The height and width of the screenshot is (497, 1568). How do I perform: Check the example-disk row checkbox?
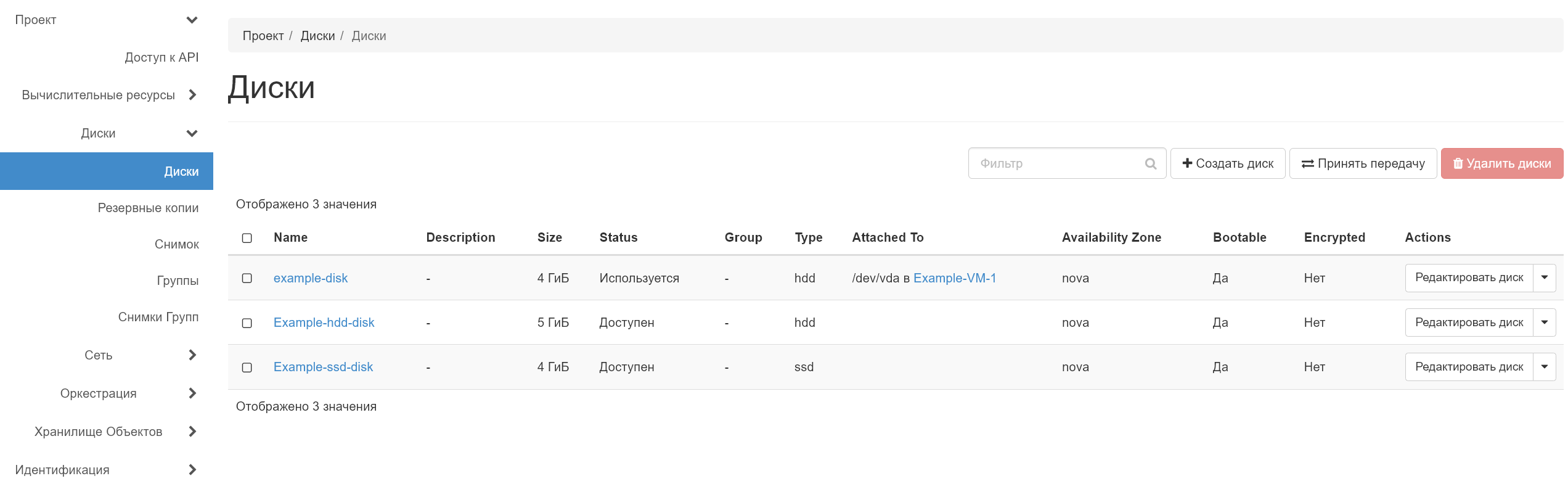point(247,278)
